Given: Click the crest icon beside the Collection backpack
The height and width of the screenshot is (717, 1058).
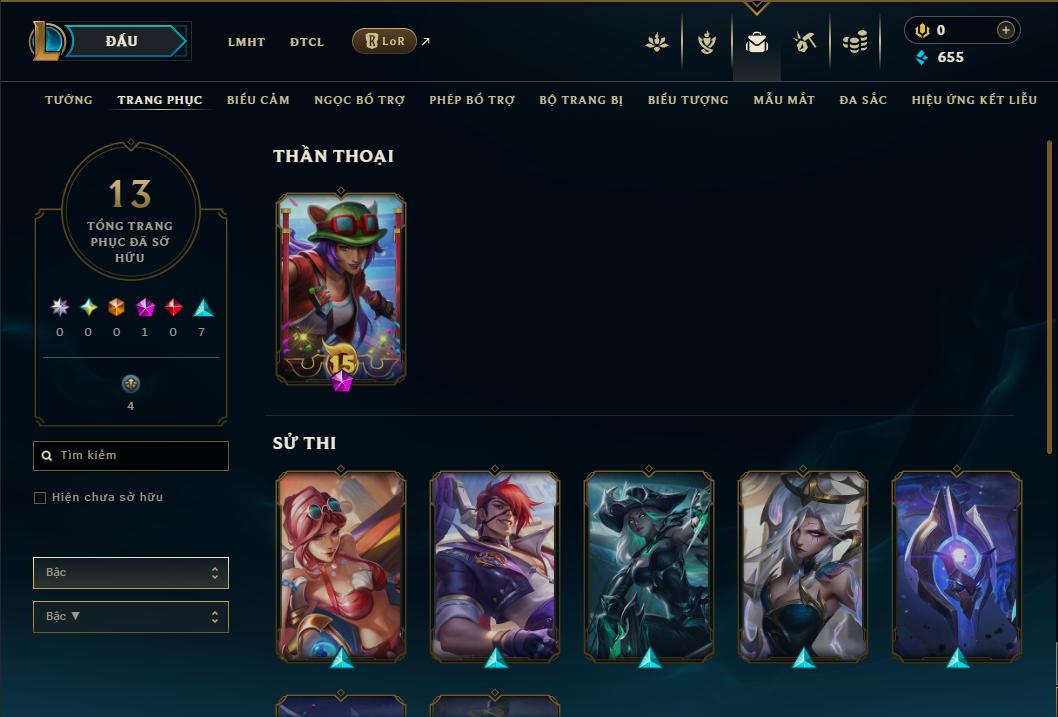Looking at the screenshot, I should point(706,42).
